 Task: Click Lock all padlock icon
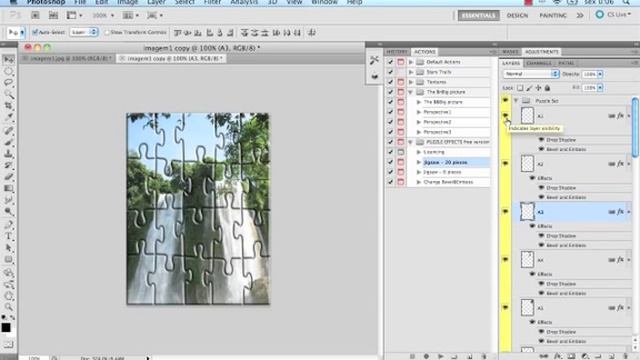point(547,88)
